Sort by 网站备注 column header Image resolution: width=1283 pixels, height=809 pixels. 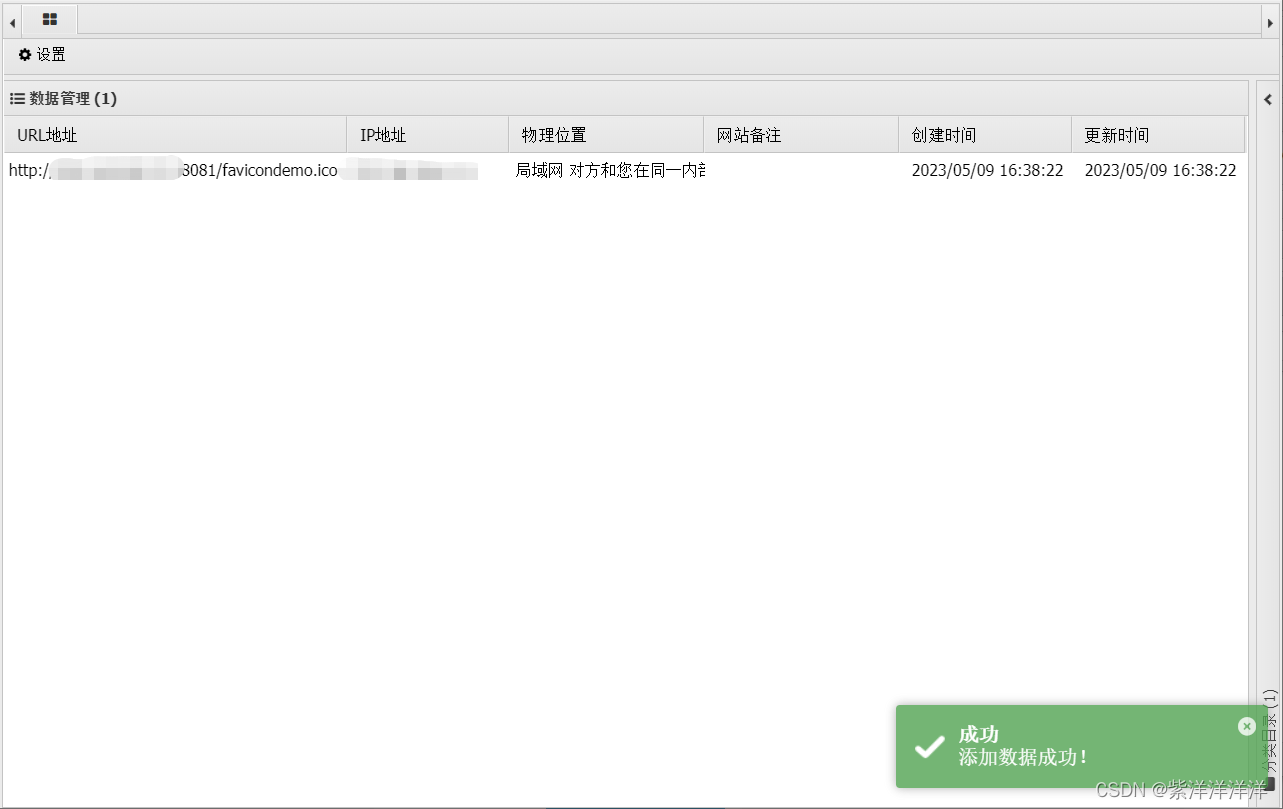coord(801,135)
